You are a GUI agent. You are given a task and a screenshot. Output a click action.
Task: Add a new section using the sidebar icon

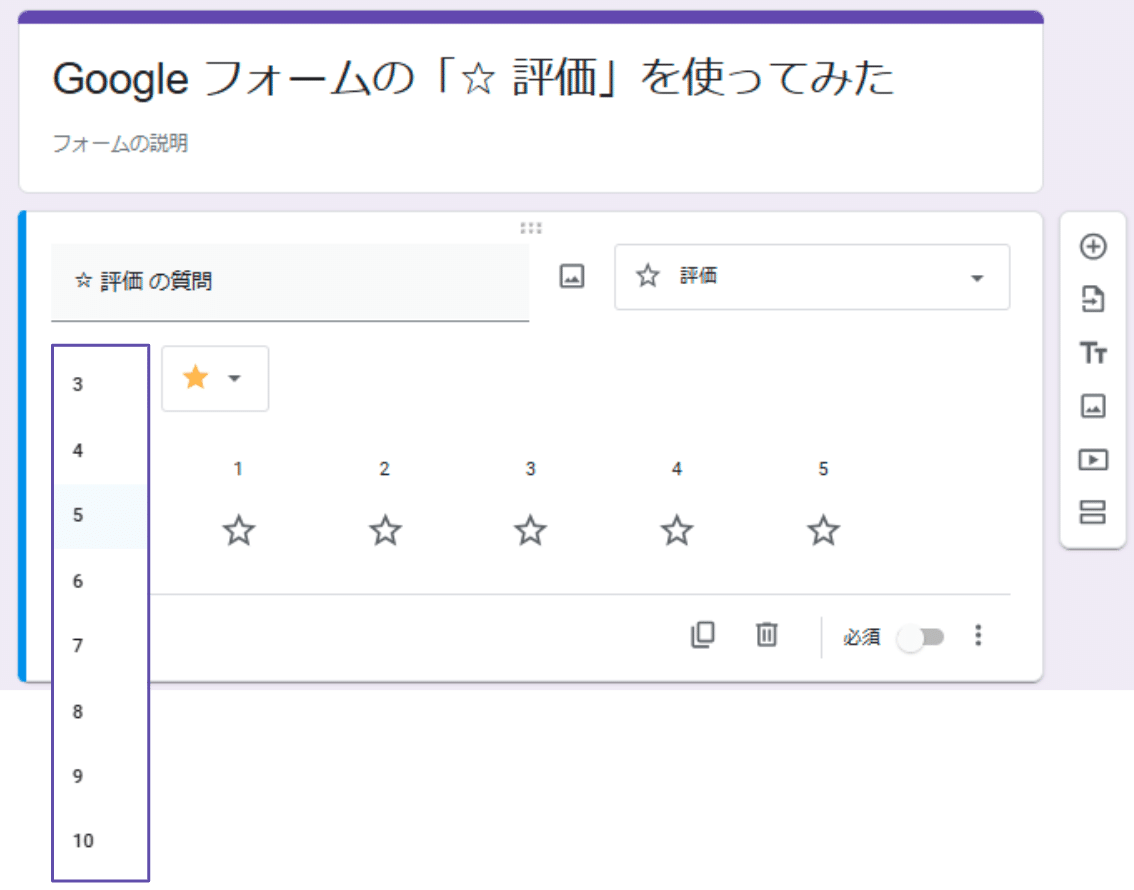[1094, 512]
